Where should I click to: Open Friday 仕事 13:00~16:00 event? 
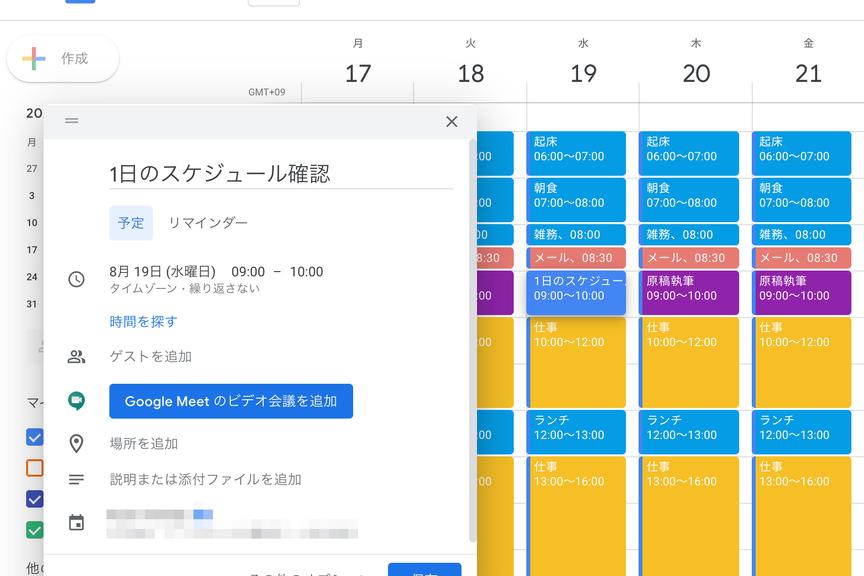point(801,516)
